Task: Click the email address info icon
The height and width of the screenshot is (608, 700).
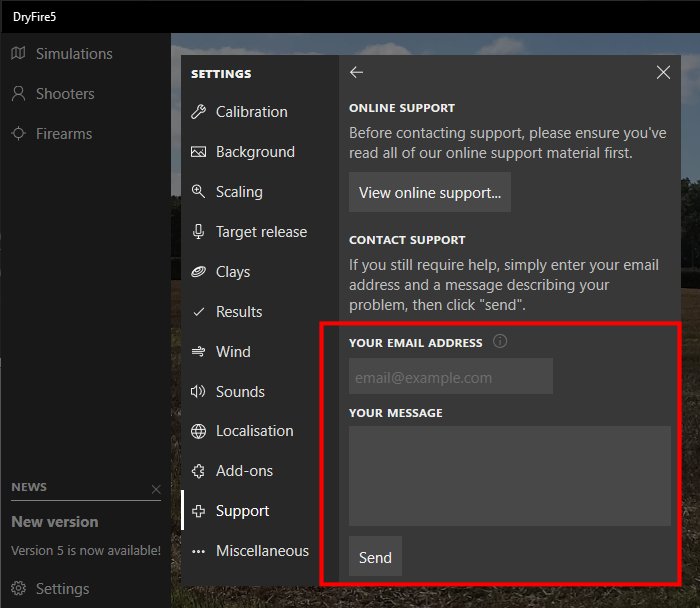Action: pos(500,342)
